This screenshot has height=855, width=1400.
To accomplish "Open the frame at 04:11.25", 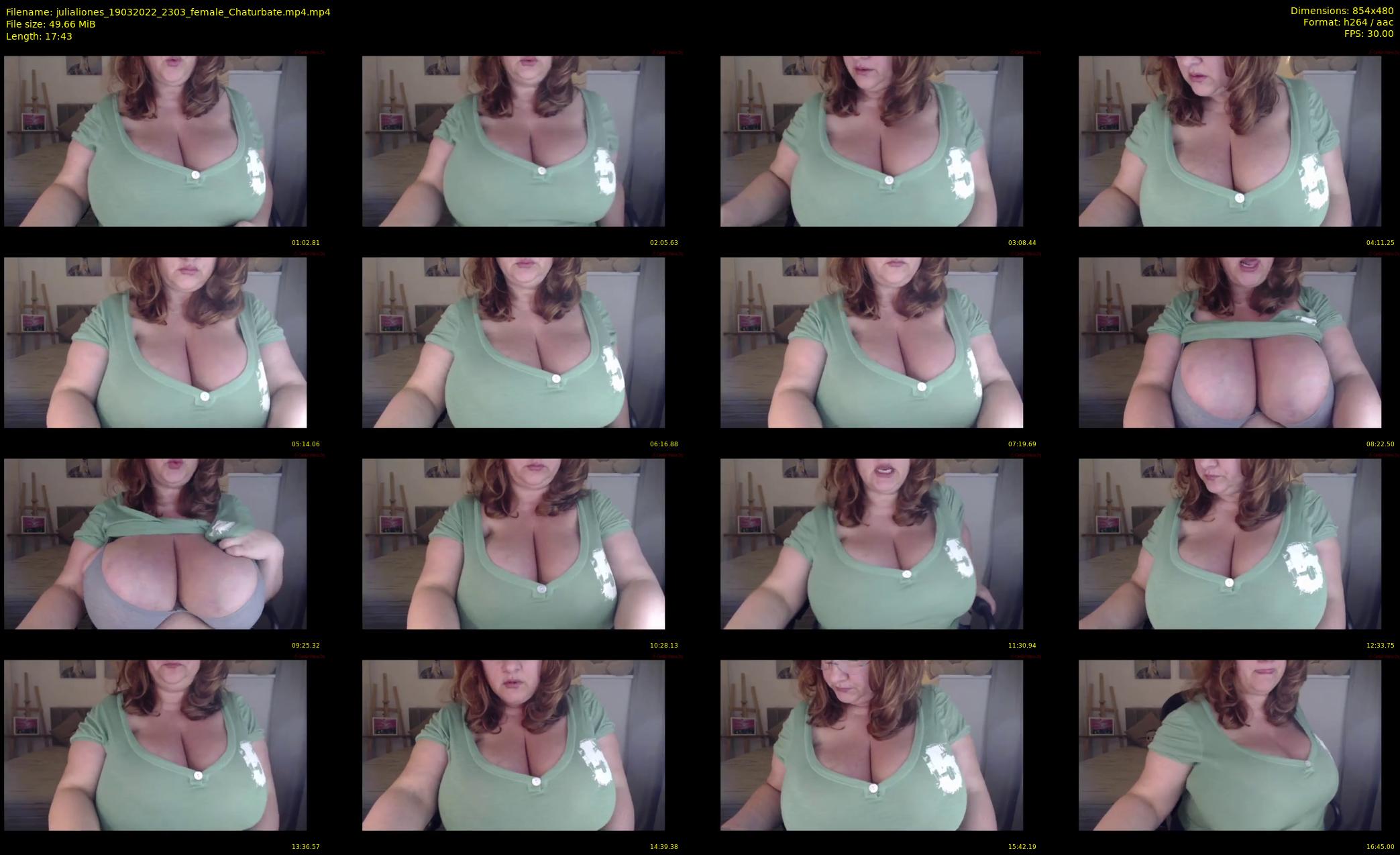I will (1230, 141).
